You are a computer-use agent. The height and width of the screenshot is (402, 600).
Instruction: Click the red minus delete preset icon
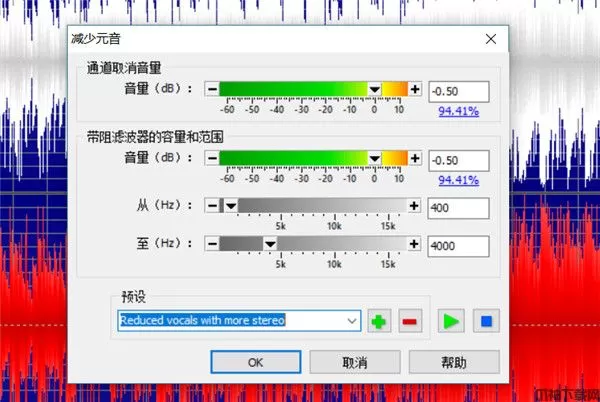410,321
